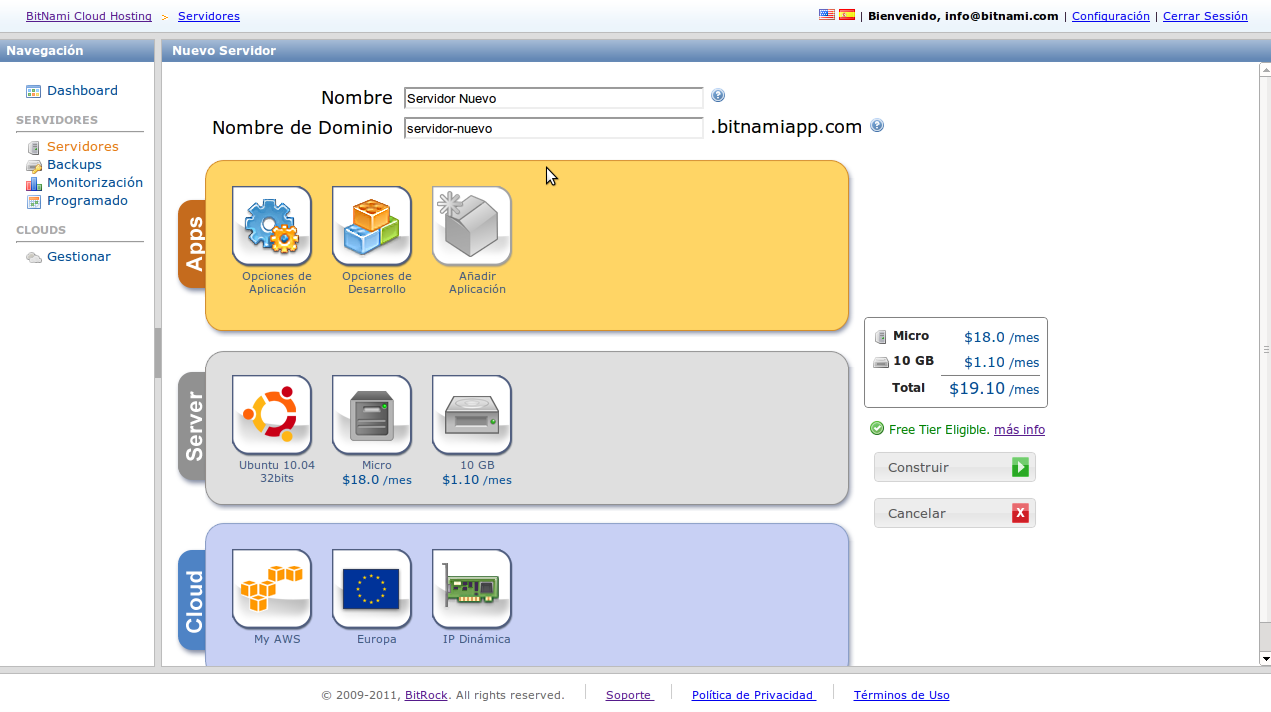1271x712 pixels.
Task: Switch language with the Spanish flag
Action: [847, 15]
